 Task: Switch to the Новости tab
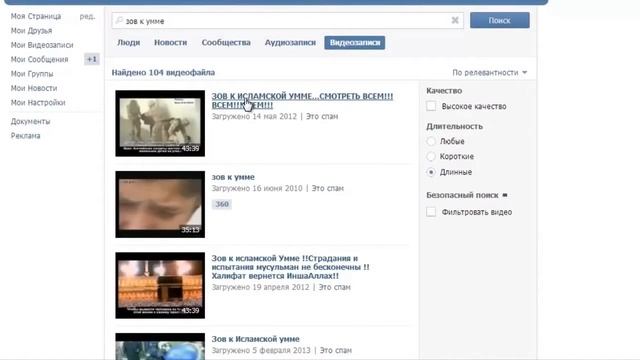[170, 42]
